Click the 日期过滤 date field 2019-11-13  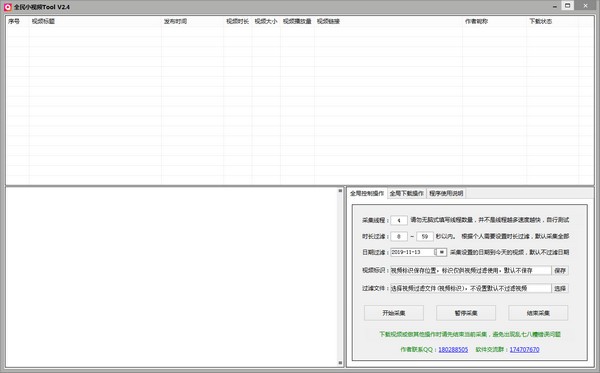(412, 252)
